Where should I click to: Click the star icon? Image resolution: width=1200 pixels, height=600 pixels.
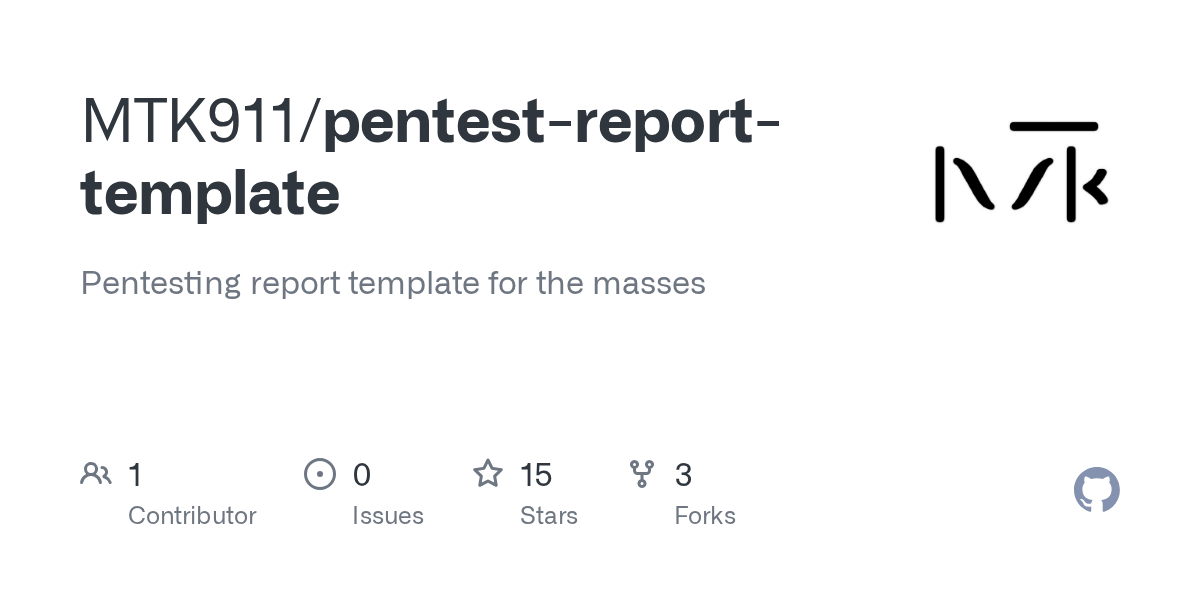(488, 473)
